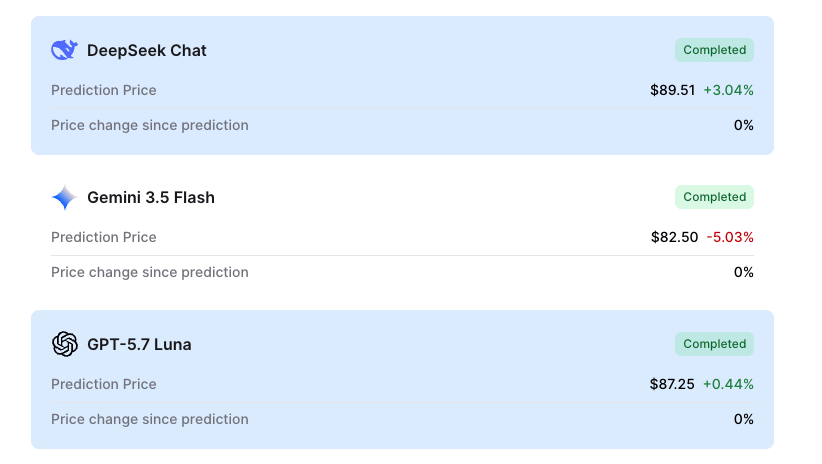Screen dimensions: 822x464
Task: Click the Completed badge on DeepSeek Chat
Action: tap(714, 50)
